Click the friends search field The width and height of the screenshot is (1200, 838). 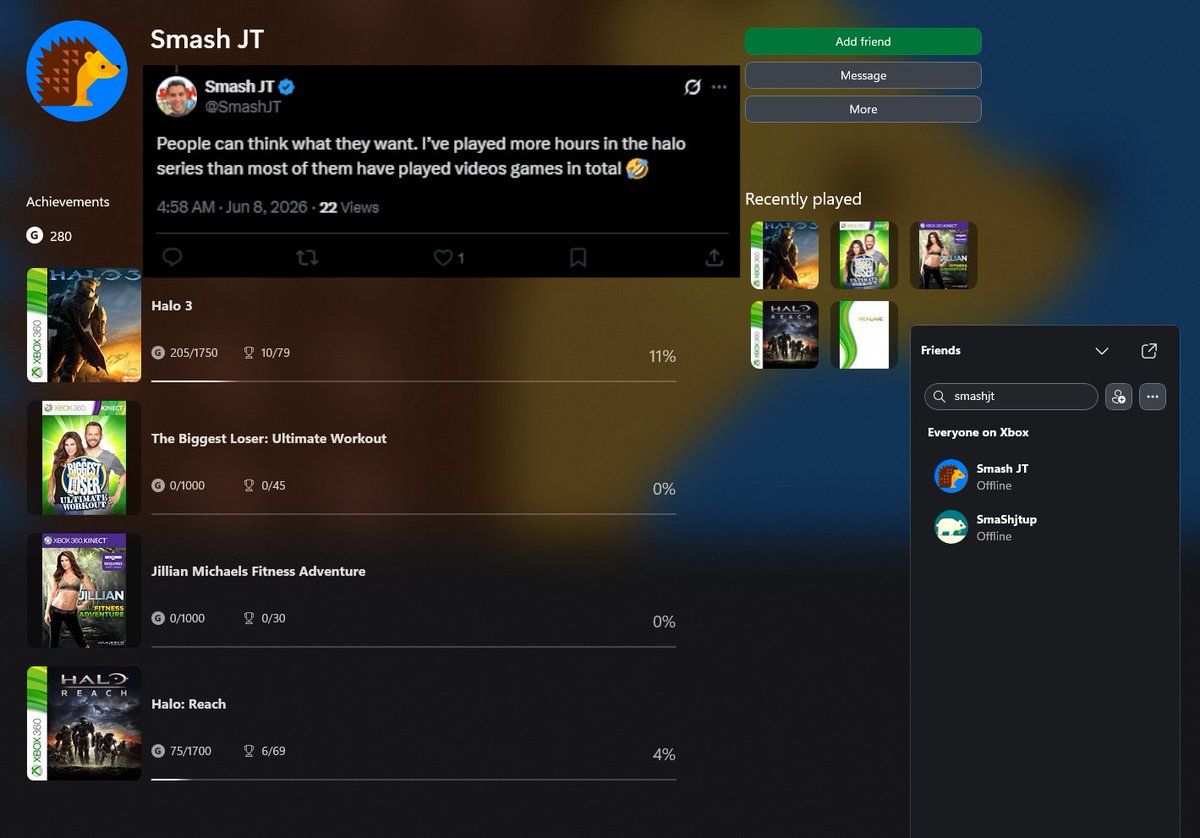click(1011, 396)
